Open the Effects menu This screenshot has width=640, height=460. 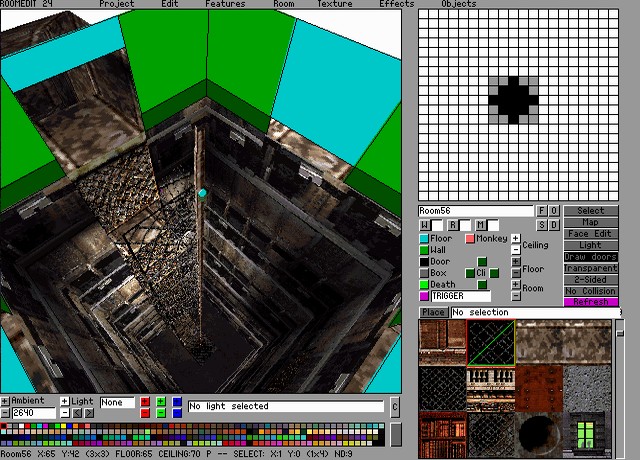[x=396, y=4]
